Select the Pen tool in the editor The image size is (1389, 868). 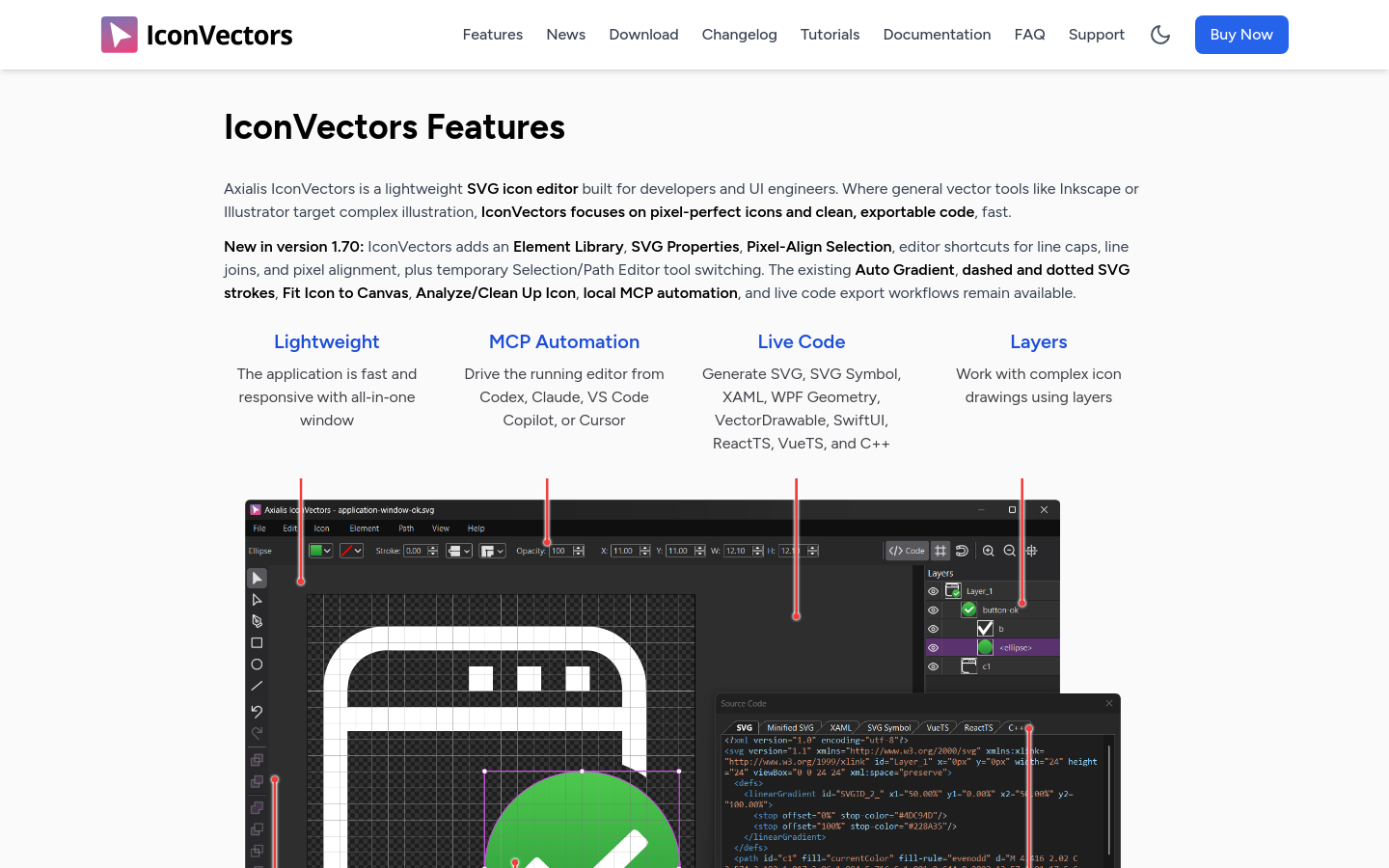click(257, 621)
